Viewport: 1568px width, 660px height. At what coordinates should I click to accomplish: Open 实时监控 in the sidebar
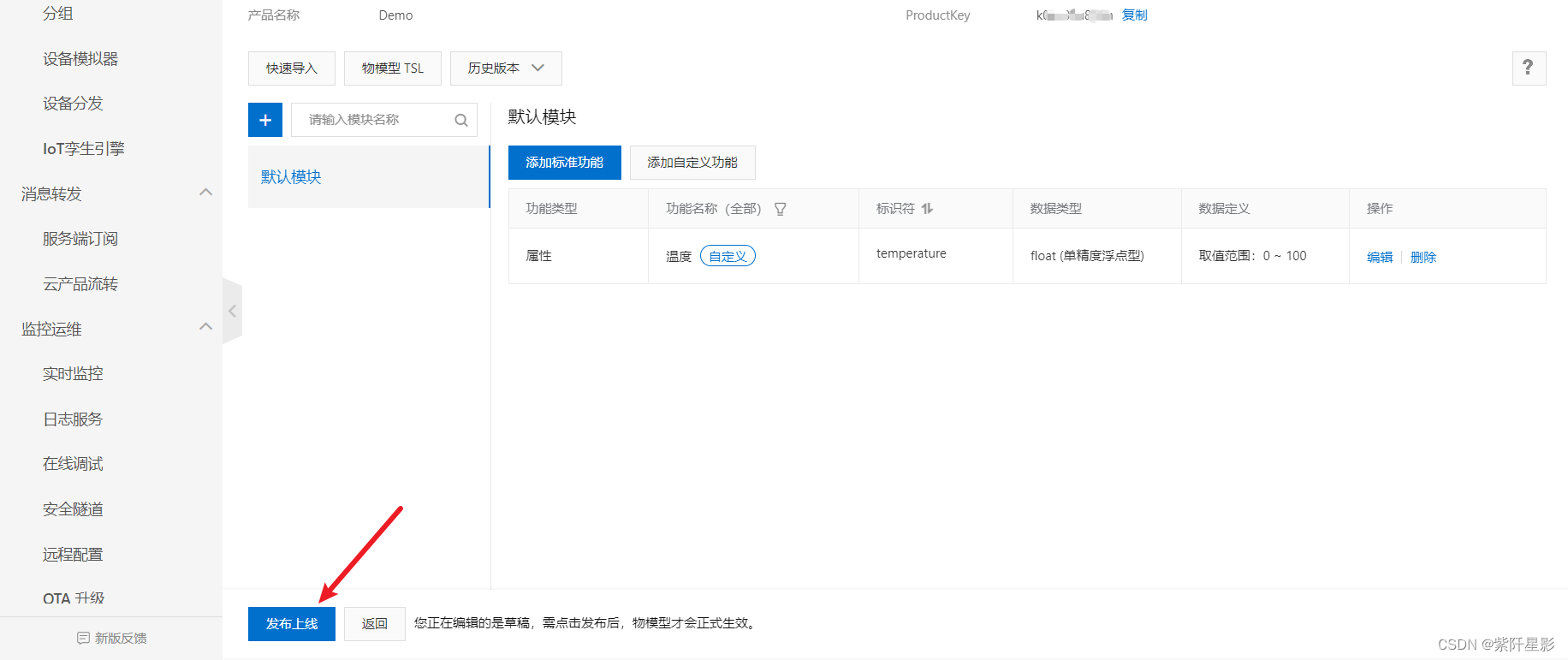73,374
